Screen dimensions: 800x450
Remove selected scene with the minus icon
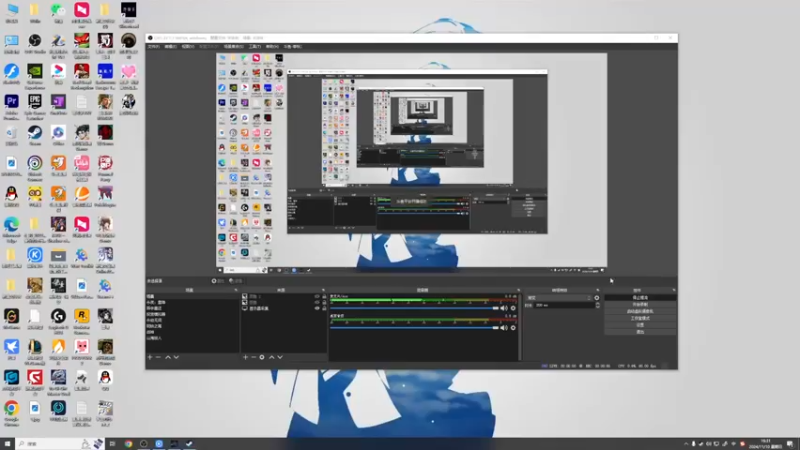(158, 357)
